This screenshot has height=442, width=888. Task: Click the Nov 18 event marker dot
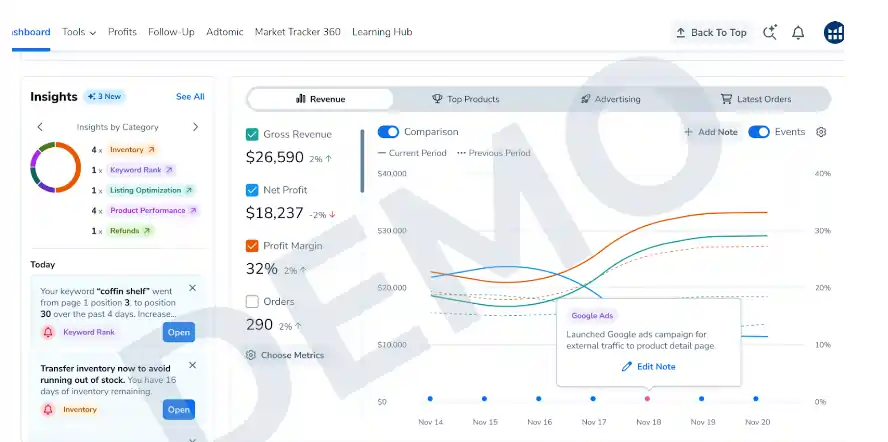[x=647, y=398]
